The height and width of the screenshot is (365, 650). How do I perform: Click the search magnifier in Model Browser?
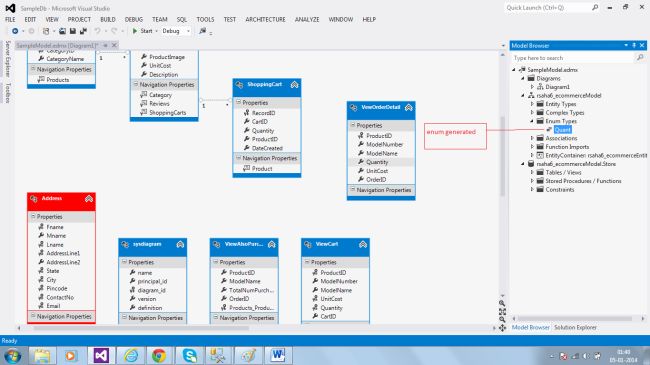pos(640,58)
